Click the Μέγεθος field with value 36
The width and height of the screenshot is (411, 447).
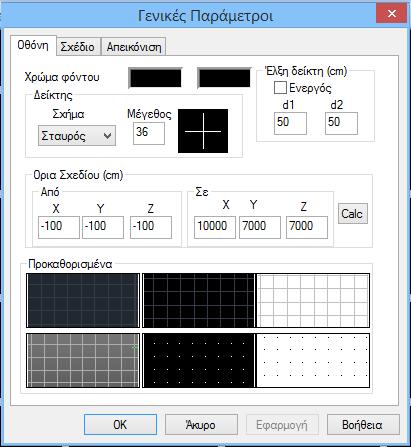[x=149, y=133]
